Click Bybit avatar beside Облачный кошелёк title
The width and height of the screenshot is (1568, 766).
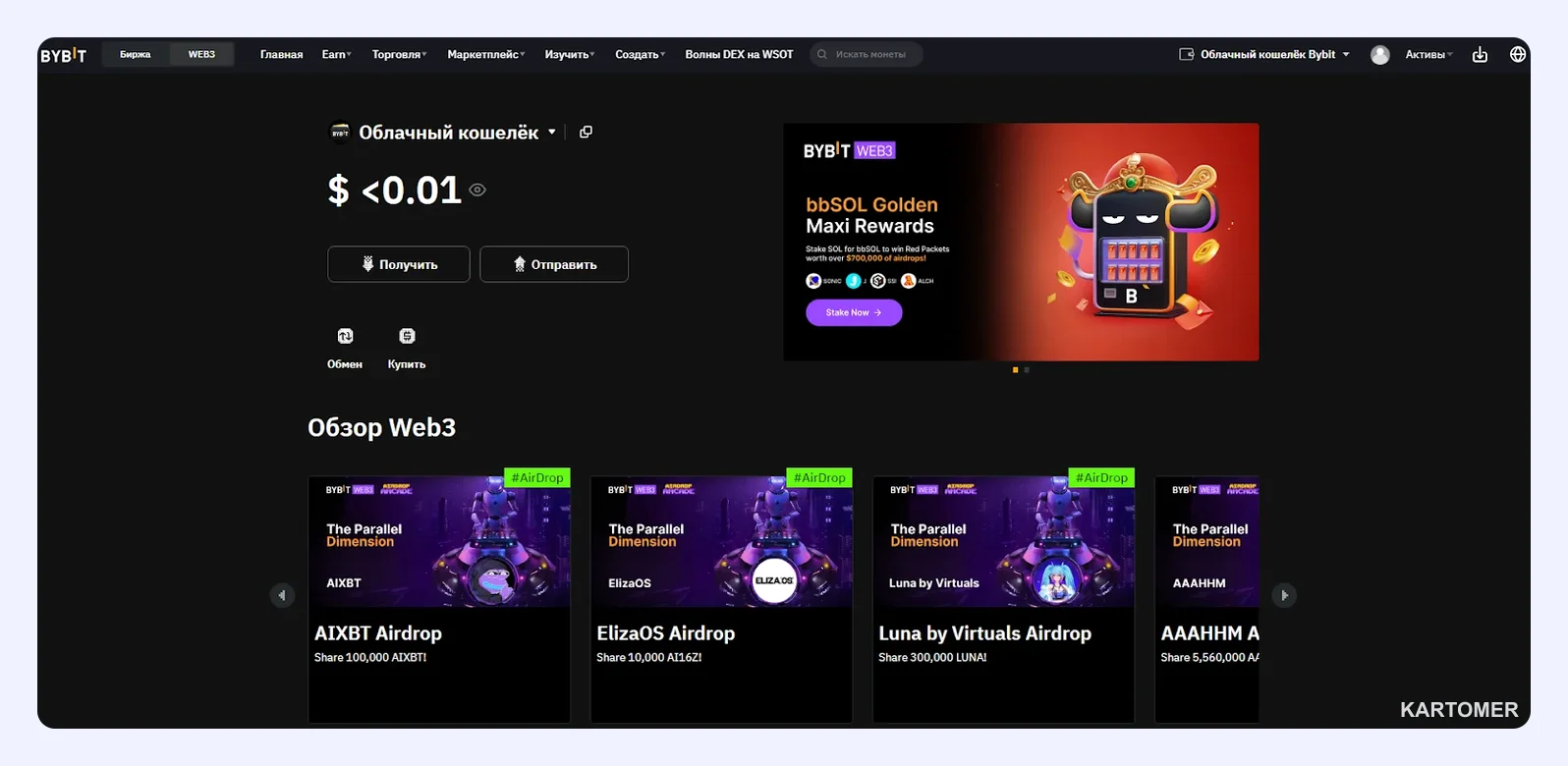click(340, 133)
